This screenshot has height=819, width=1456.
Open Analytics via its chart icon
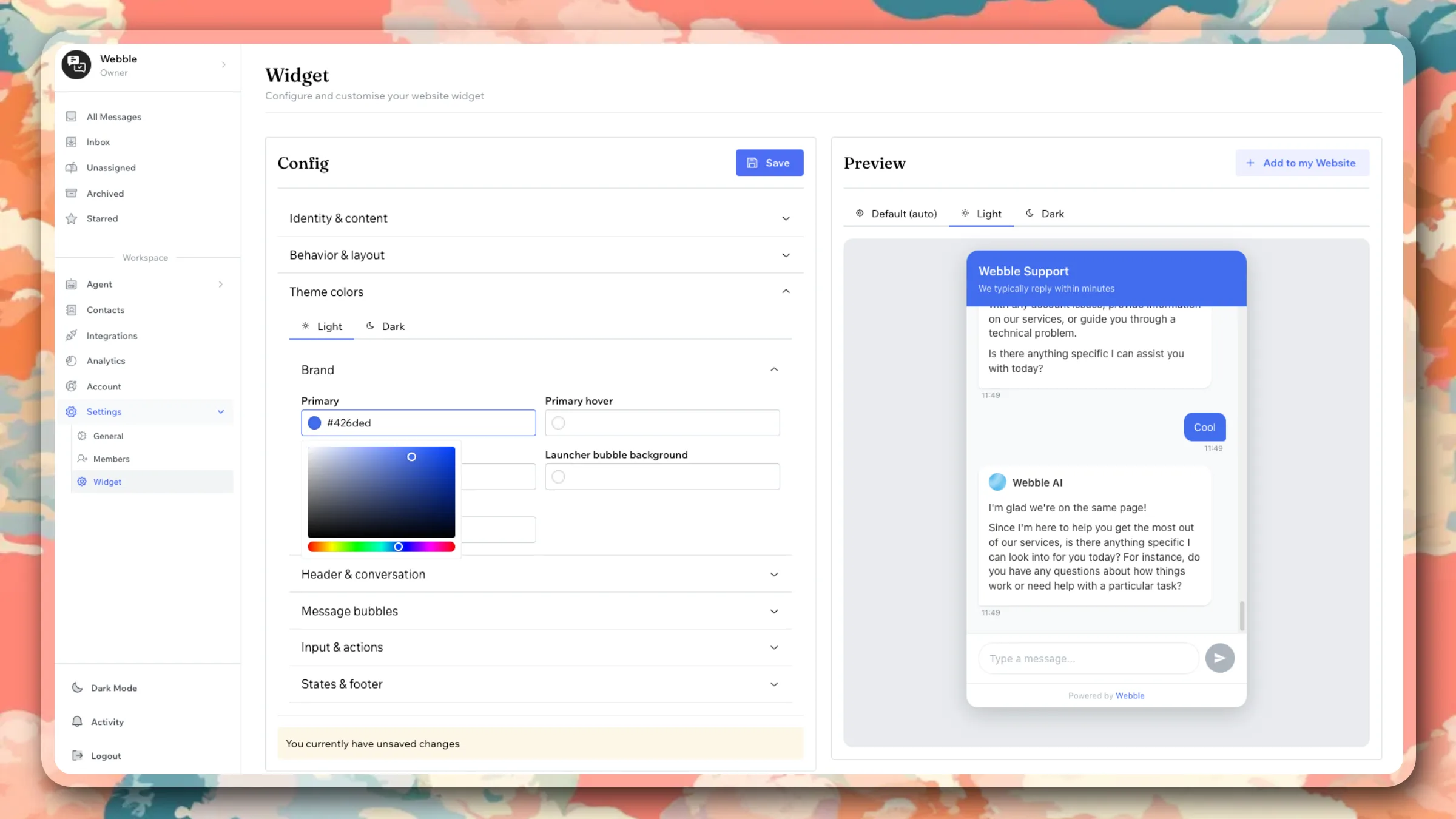click(72, 361)
